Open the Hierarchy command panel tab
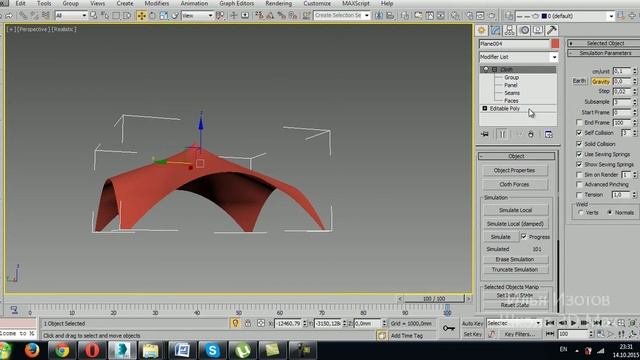640x360 pixels. 509,30
